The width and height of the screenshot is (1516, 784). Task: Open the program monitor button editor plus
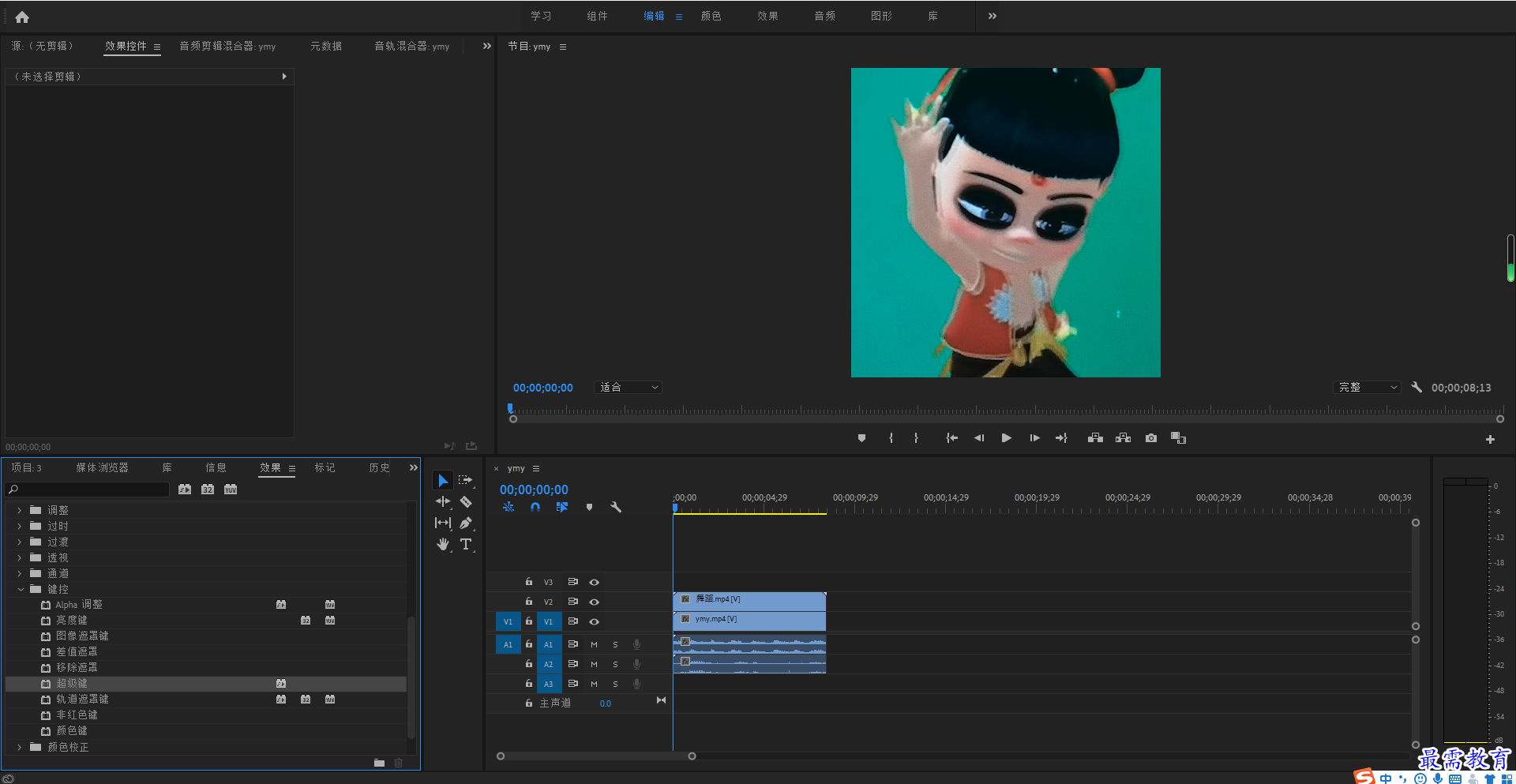[1490, 439]
